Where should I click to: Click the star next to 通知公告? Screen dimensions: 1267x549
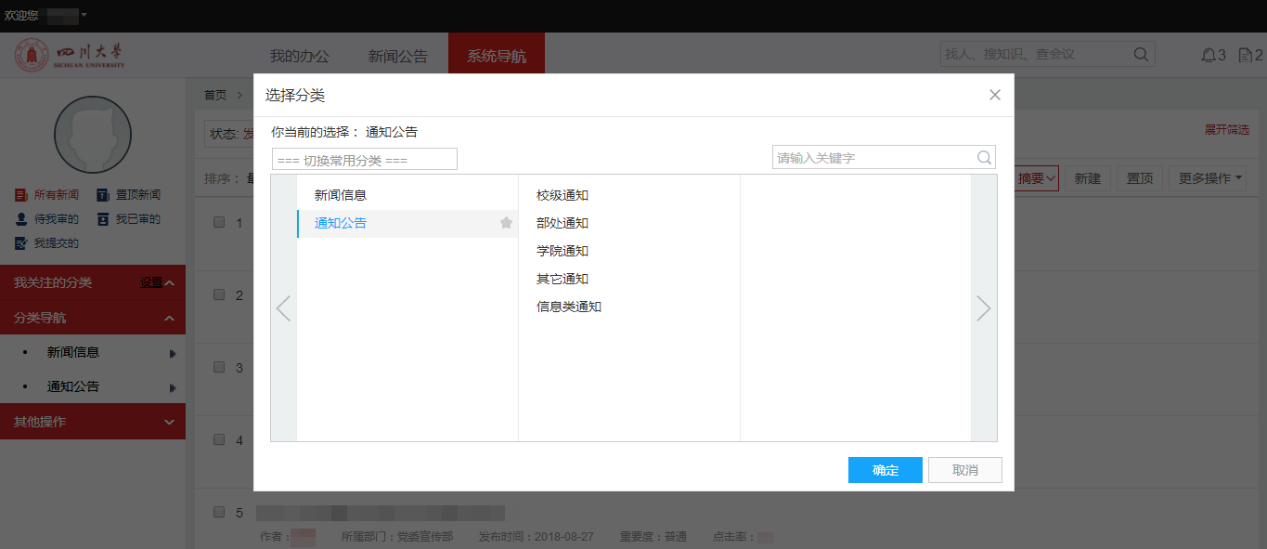pyautogui.click(x=506, y=223)
